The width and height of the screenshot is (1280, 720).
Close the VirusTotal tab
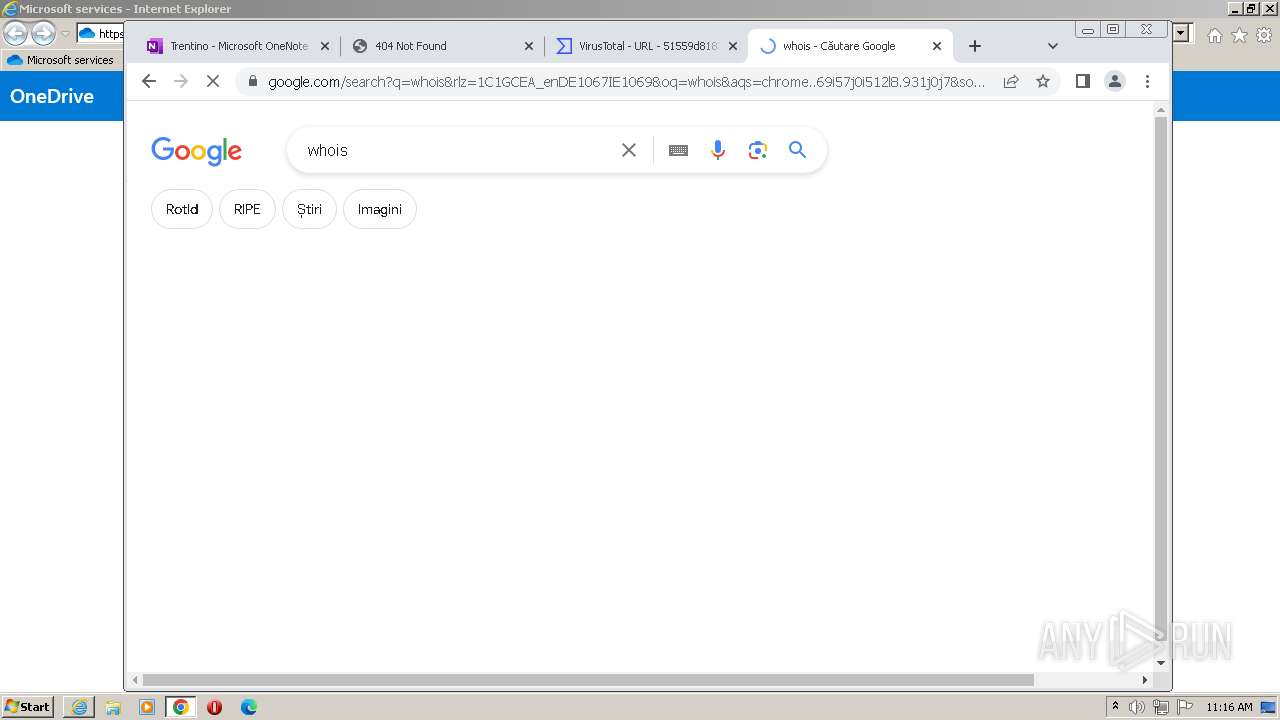point(733,46)
